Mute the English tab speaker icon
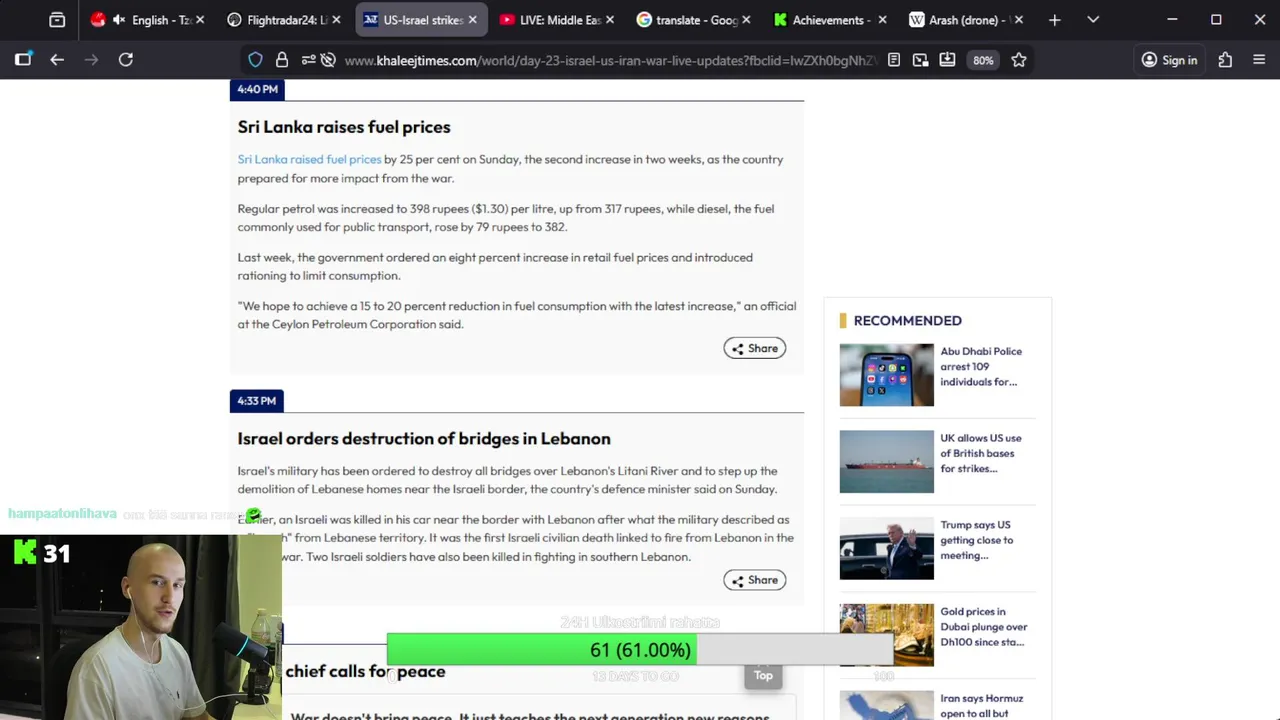Image resolution: width=1280 pixels, height=720 pixels. 119,20
